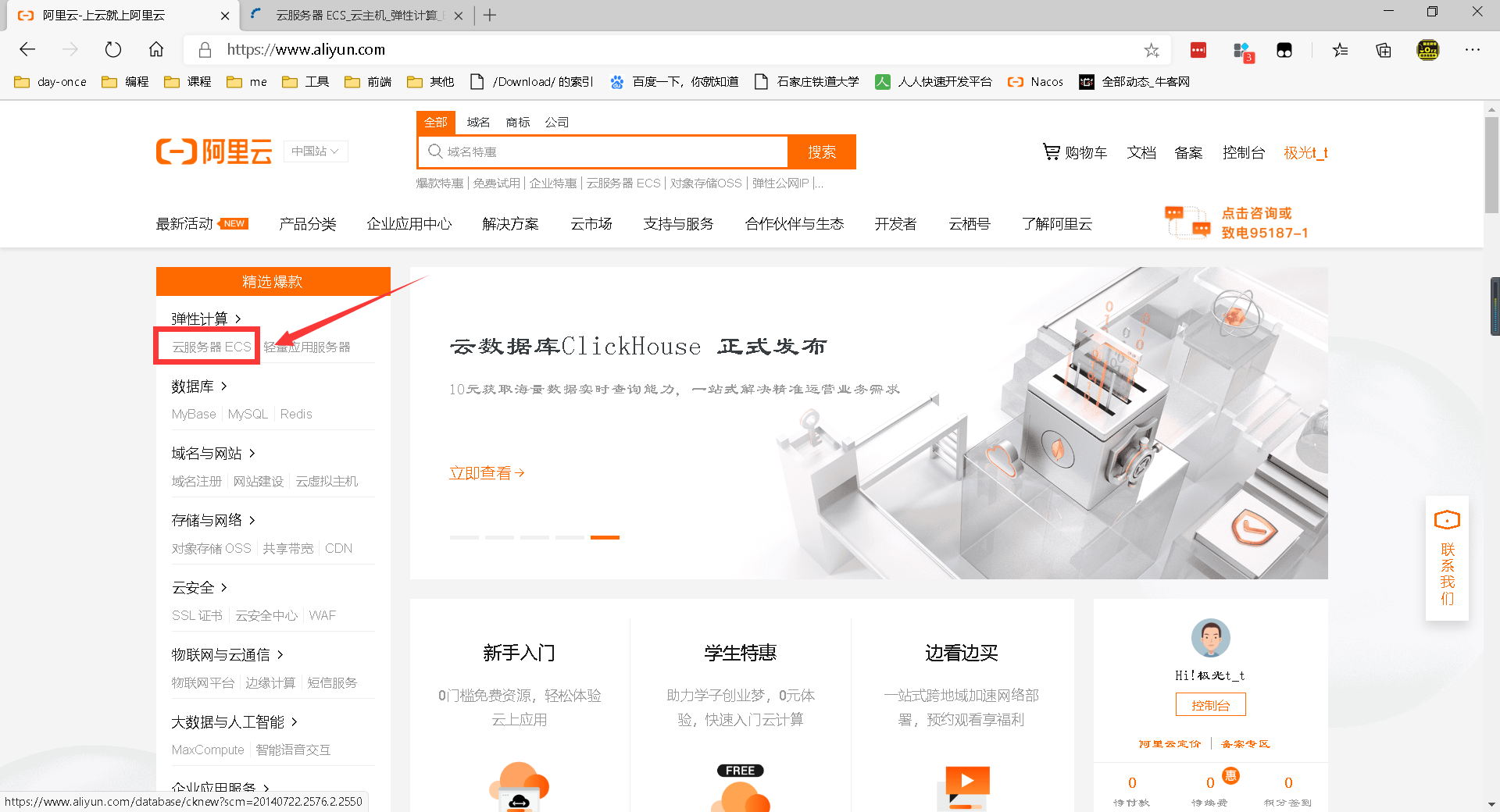
Task: Open the 编程 bookmark folder
Action: [x=125, y=82]
